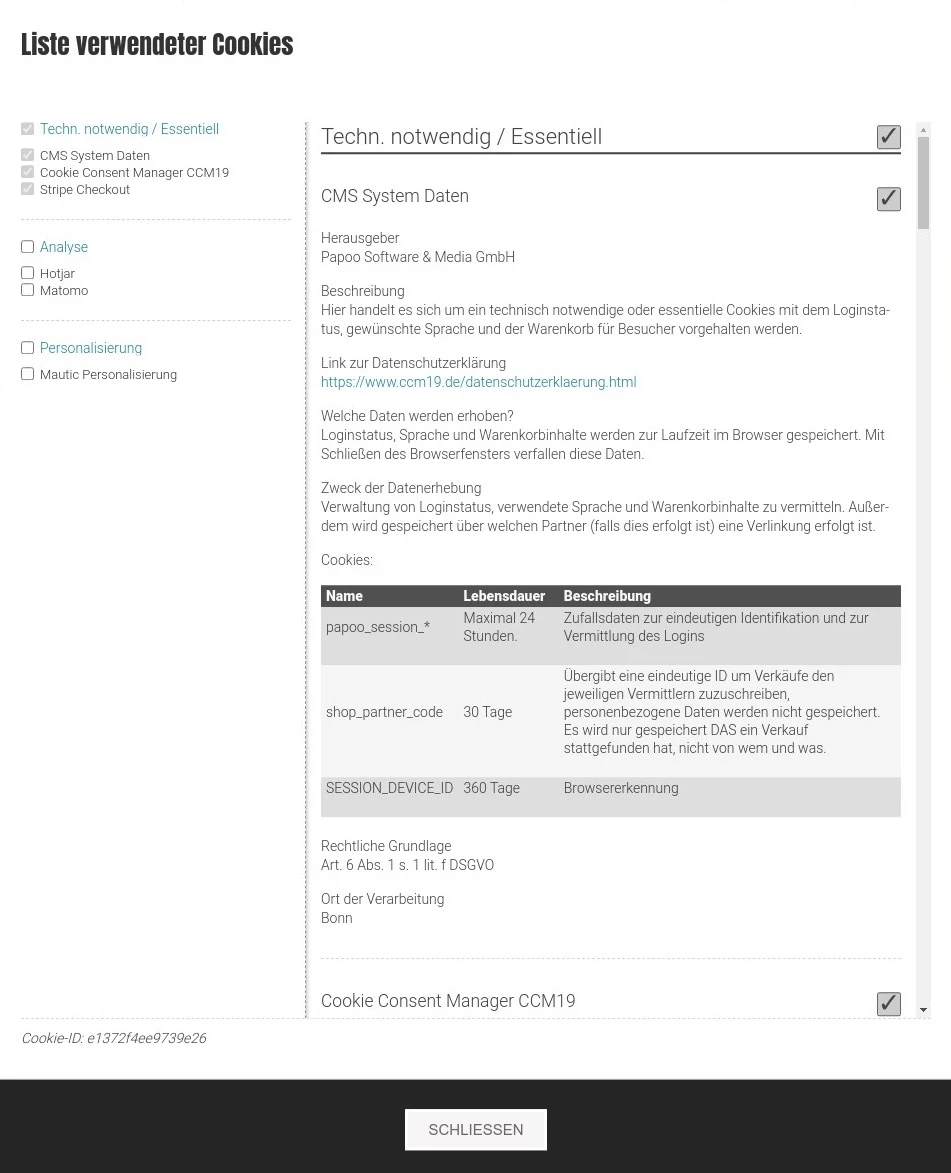This screenshot has width=951, height=1173.
Task: Enable the Matomo cookie checkbox
Action: [27, 289]
